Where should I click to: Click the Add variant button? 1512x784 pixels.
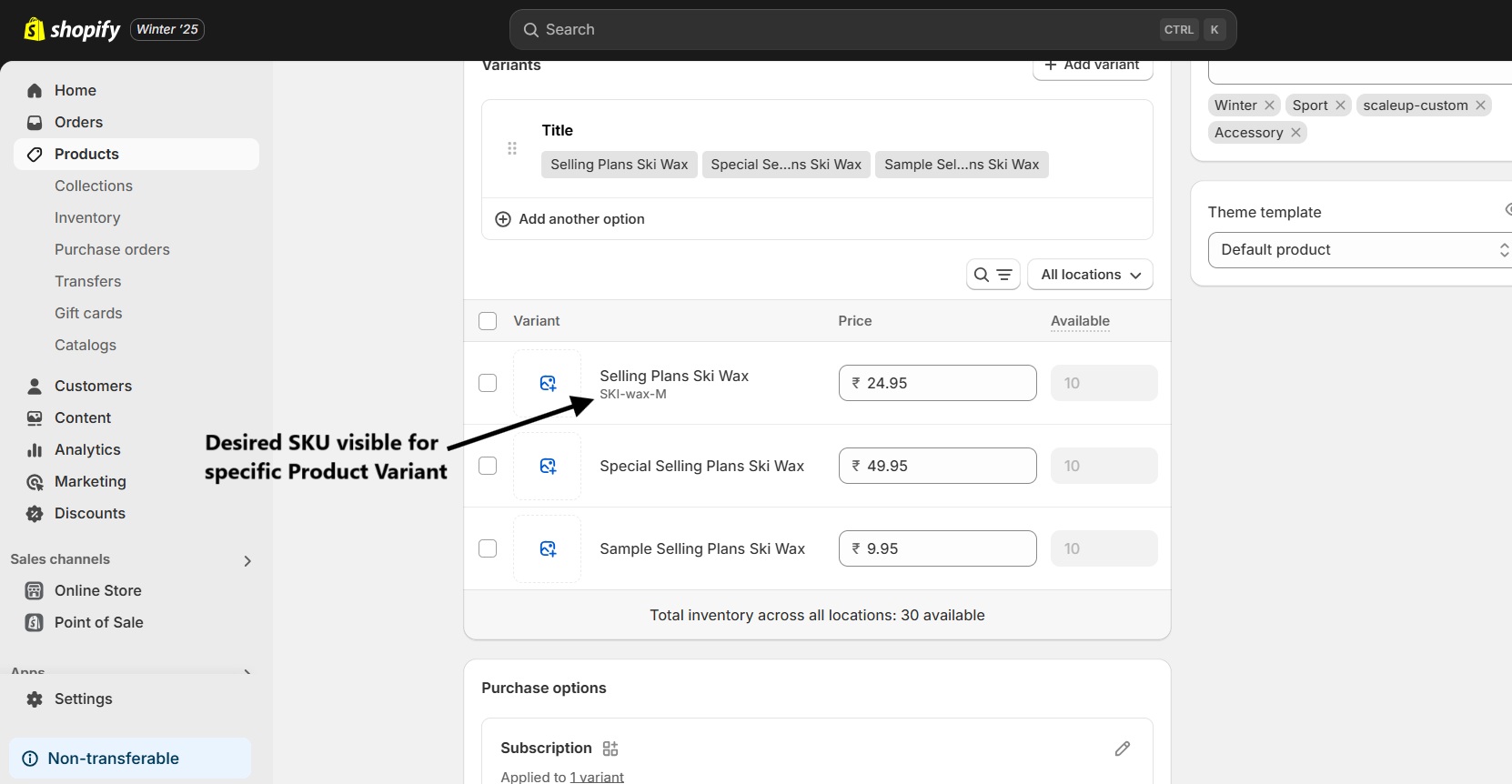pyautogui.click(x=1093, y=66)
